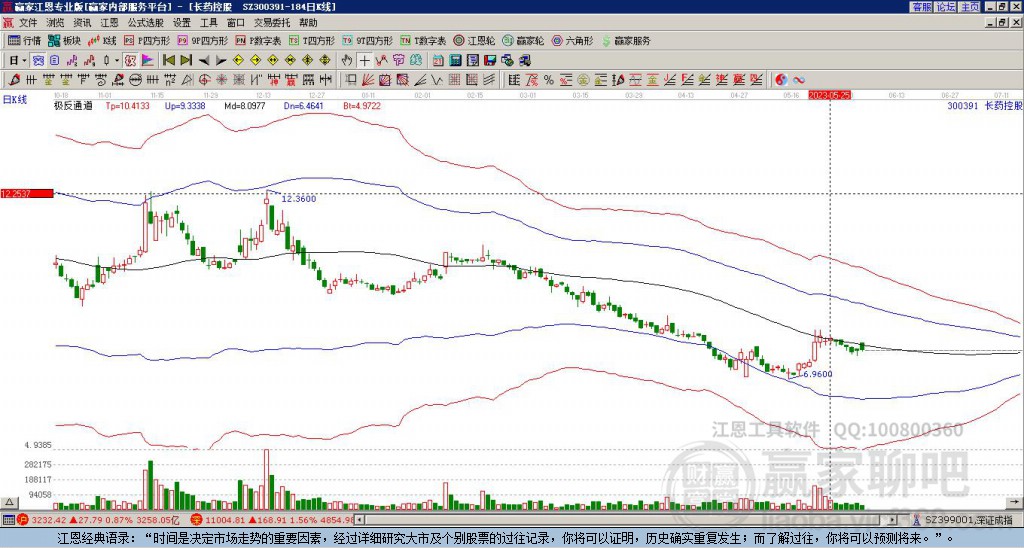The image size is (1024, 548).
Task: Jump to first bar arrow icon
Action: pyautogui.click(x=168, y=60)
